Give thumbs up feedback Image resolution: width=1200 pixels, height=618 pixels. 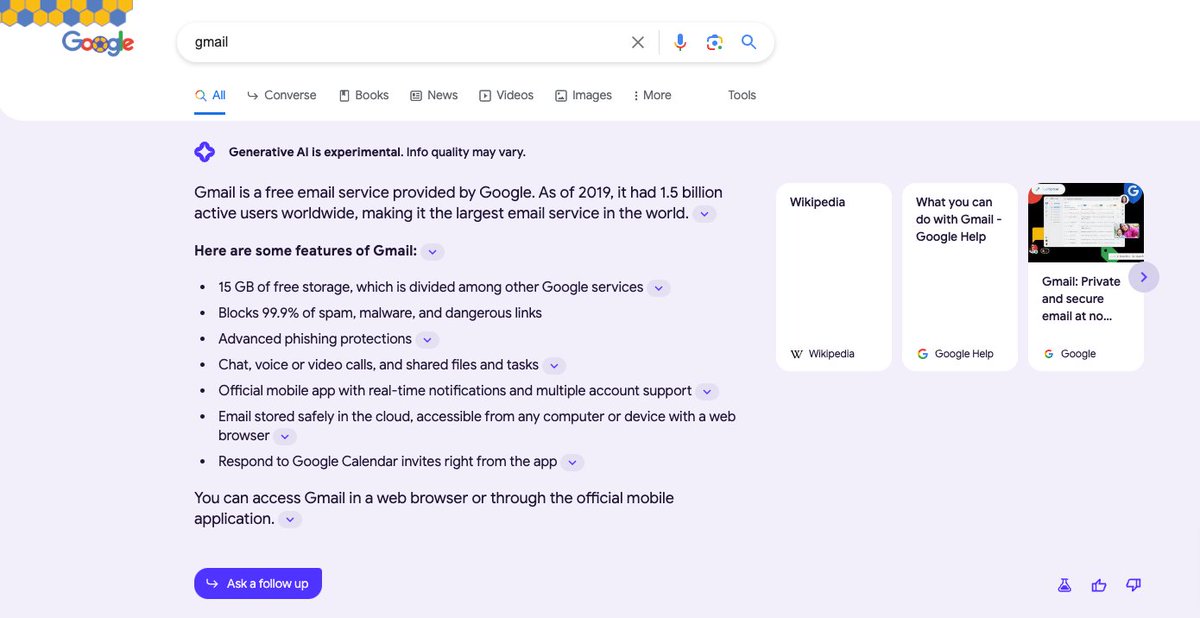tap(1099, 585)
